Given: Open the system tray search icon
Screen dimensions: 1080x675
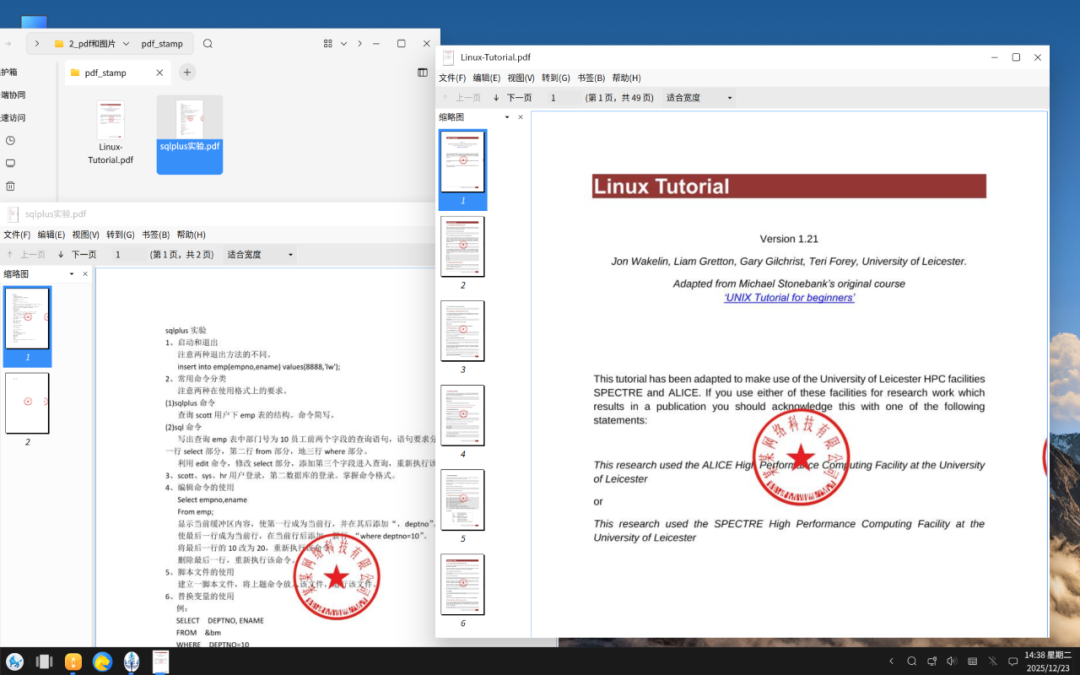Looking at the screenshot, I should tap(911, 661).
